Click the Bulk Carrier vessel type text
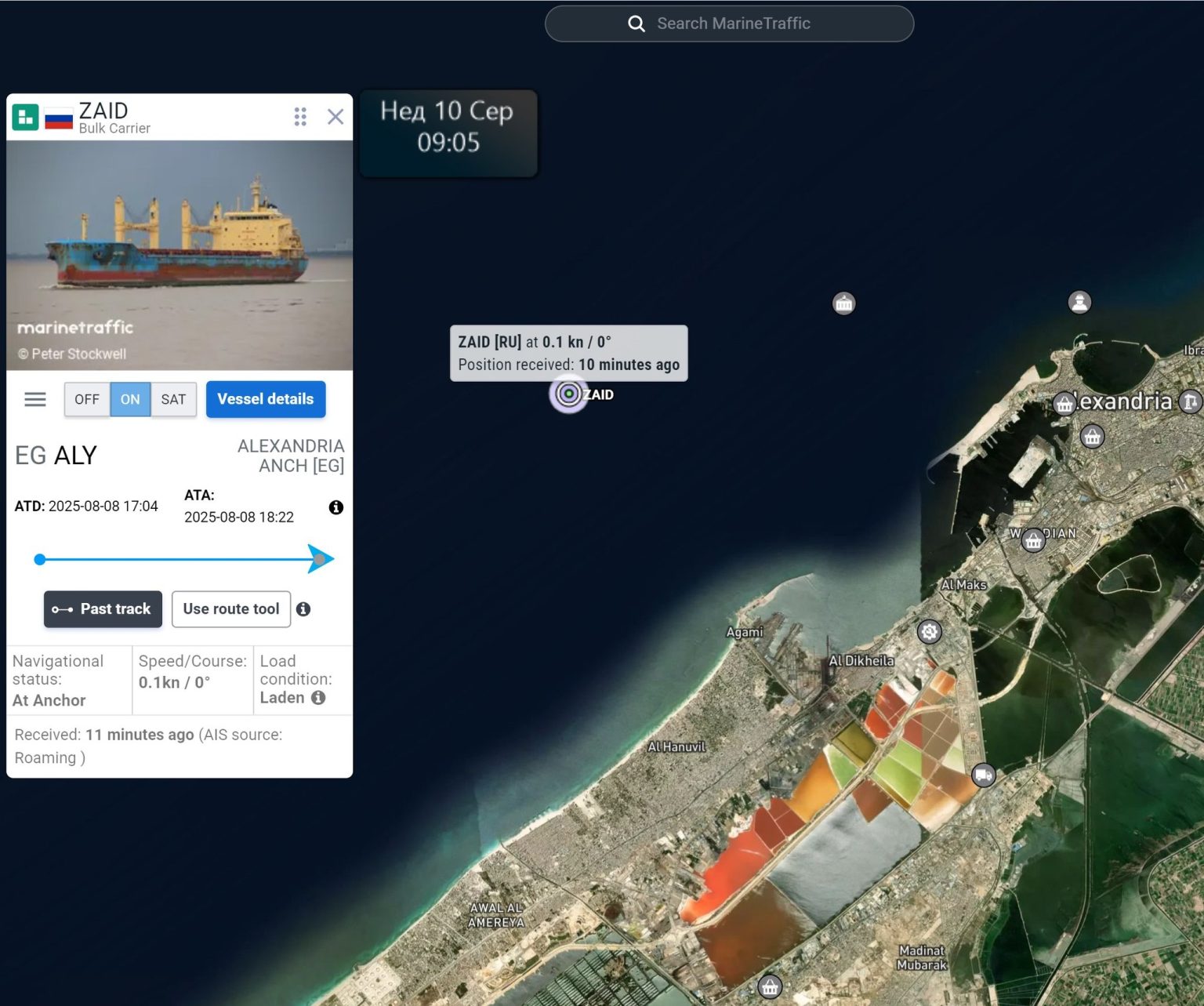Viewport: 1204px width, 1006px height. pos(114,129)
